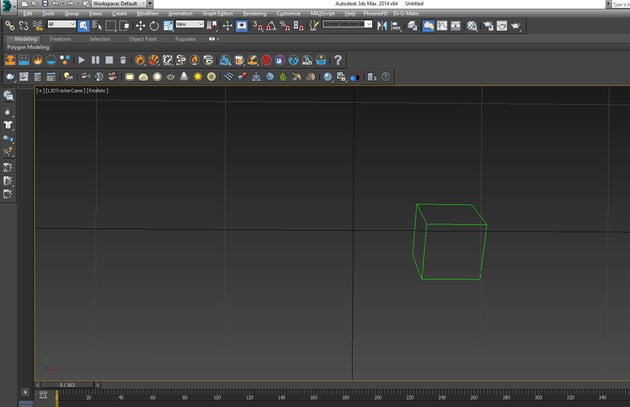Toggle the Angle Snap button
The width and height of the screenshot is (630, 407).
point(272,25)
